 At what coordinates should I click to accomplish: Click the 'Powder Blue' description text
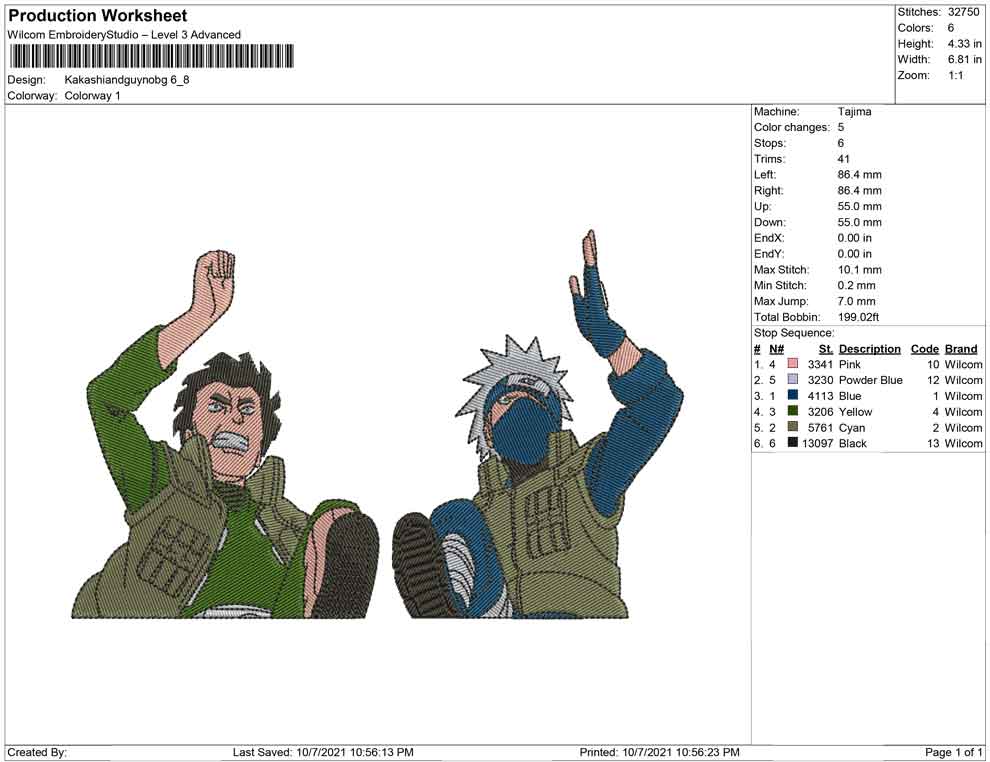click(870, 380)
